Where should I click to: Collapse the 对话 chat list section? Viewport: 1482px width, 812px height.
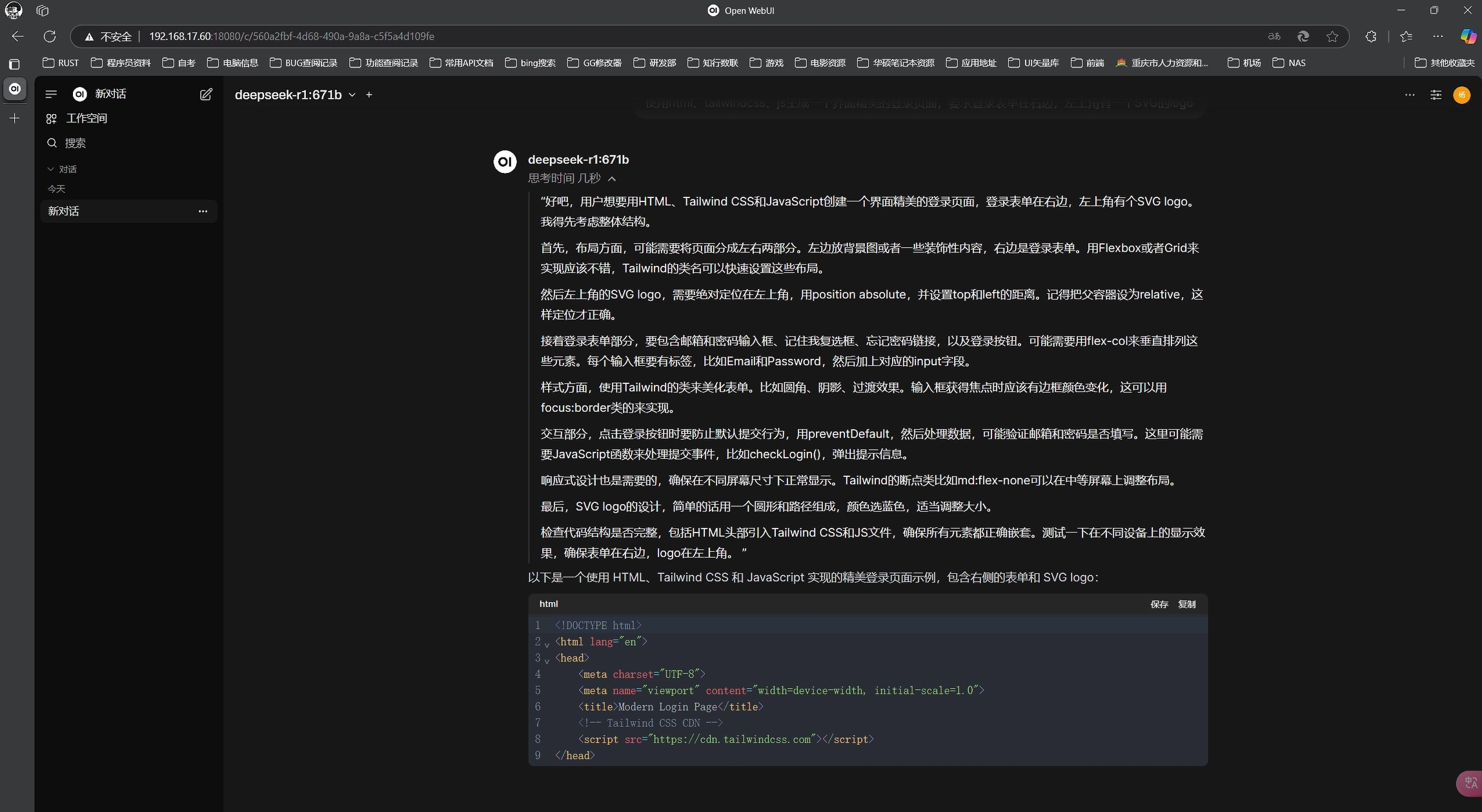click(62, 169)
